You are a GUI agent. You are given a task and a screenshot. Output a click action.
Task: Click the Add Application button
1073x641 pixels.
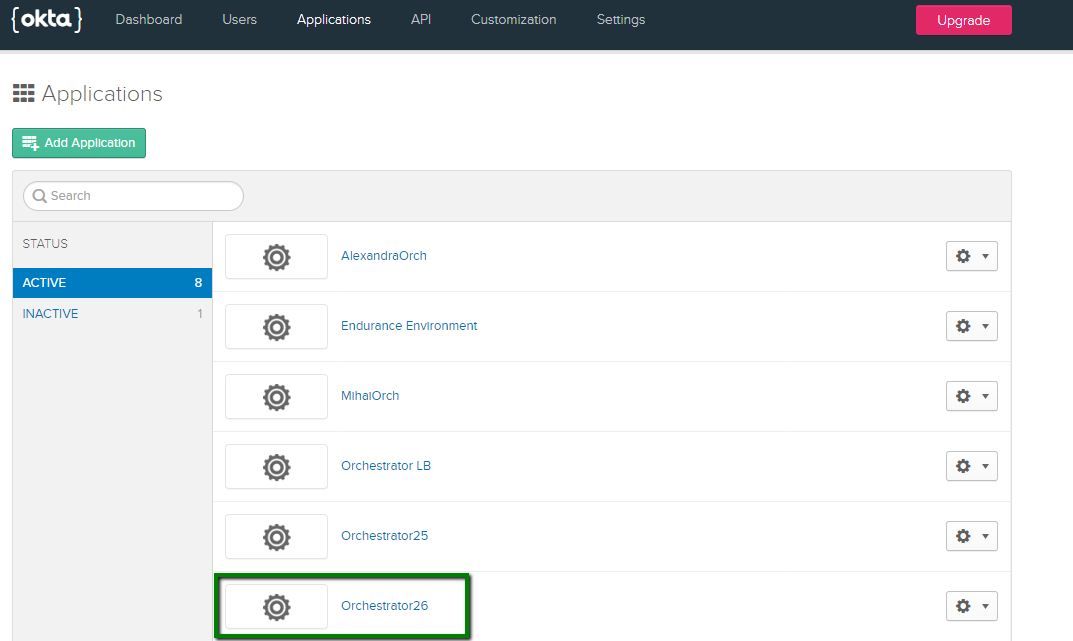coord(78,143)
